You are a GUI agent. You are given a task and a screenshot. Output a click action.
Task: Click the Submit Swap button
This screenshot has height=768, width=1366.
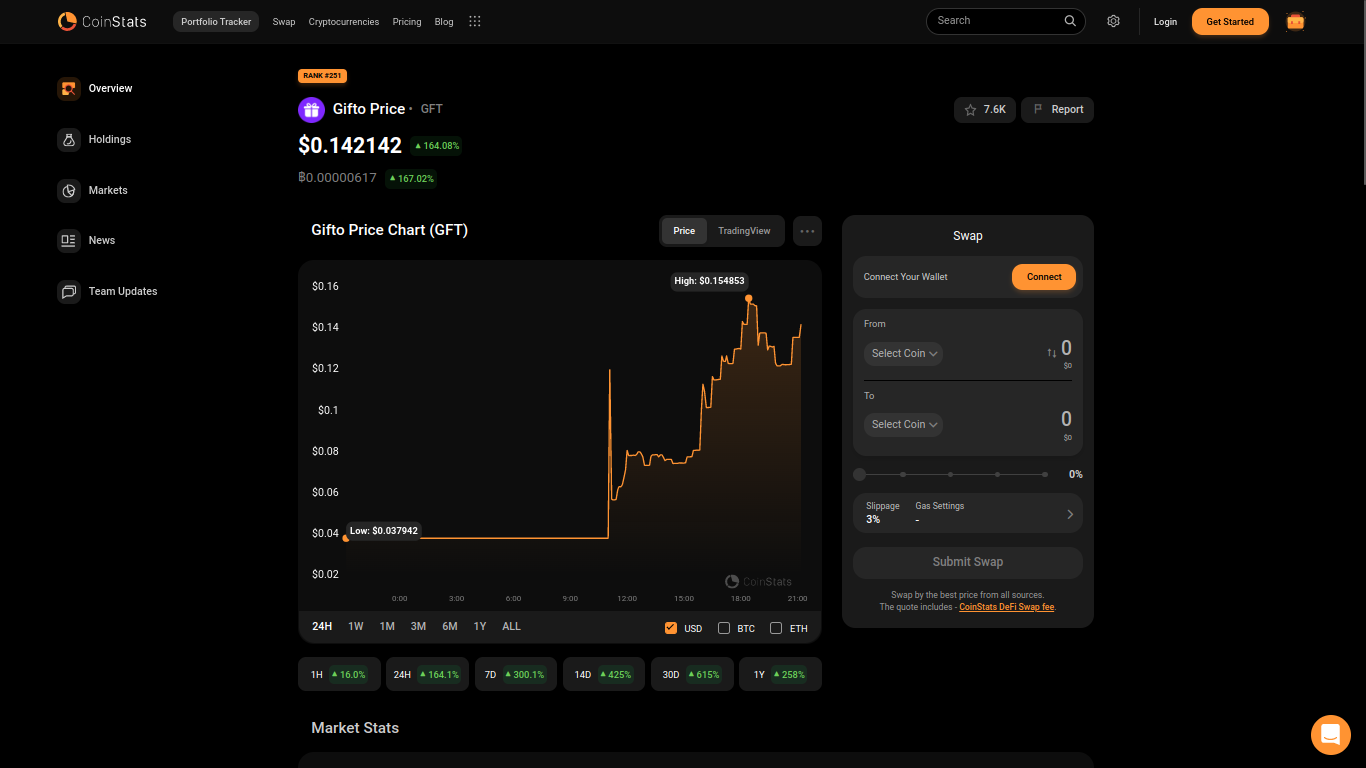click(x=968, y=563)
